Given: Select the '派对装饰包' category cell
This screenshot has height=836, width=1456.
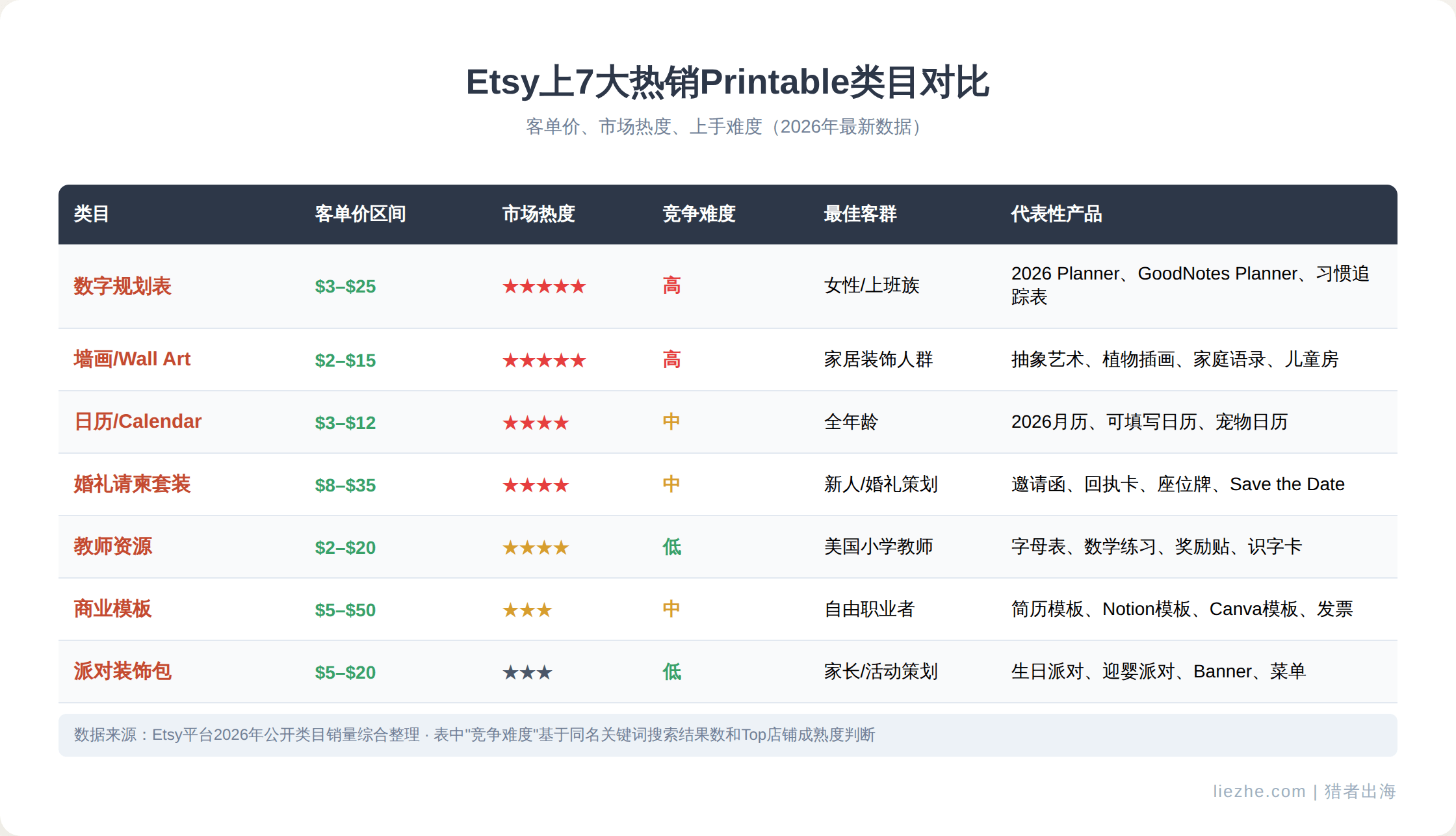Looking at the screenshot, I should click(x=122, y=671).
